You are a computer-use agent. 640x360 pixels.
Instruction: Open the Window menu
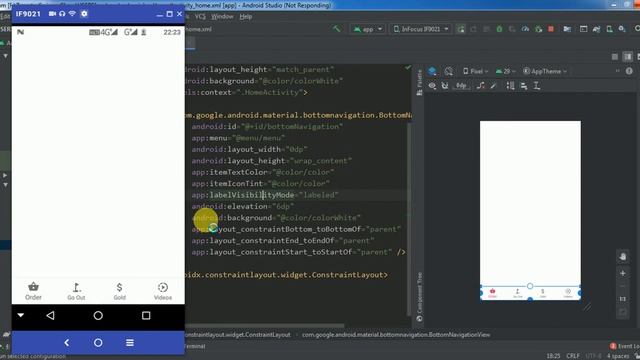click(222, 17)
